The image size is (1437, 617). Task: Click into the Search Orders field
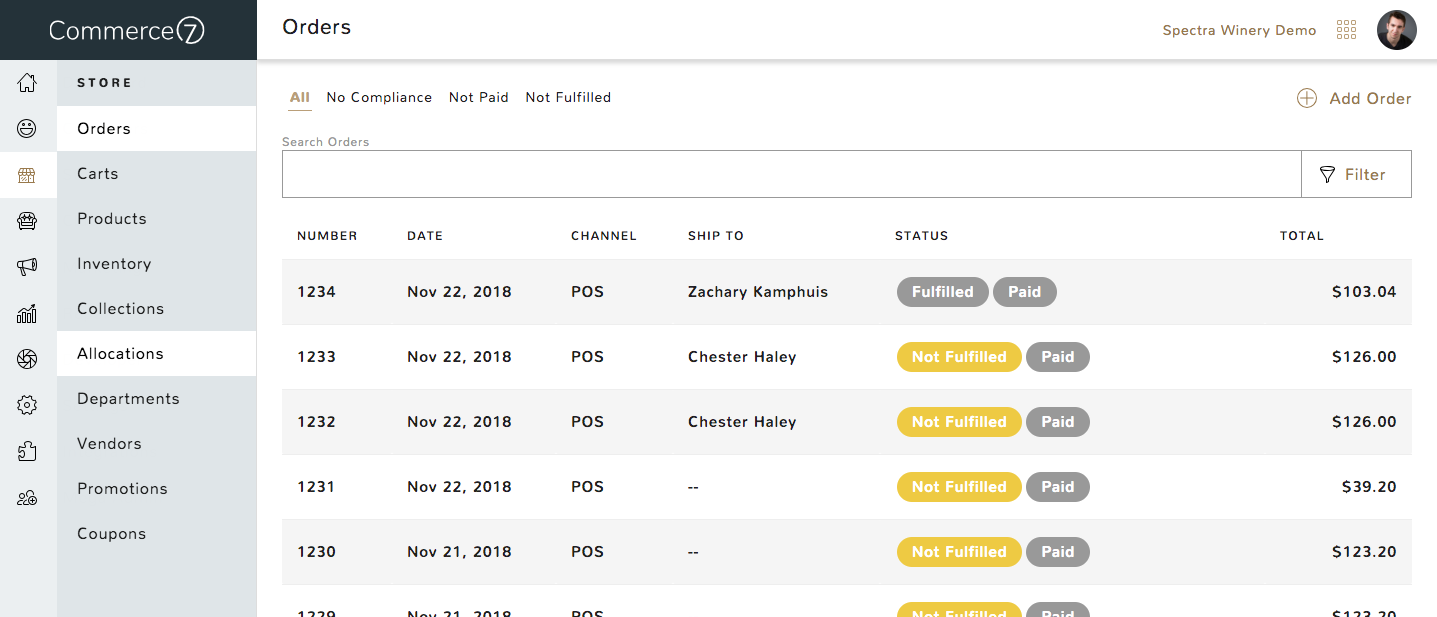click(x=791, y=174)
